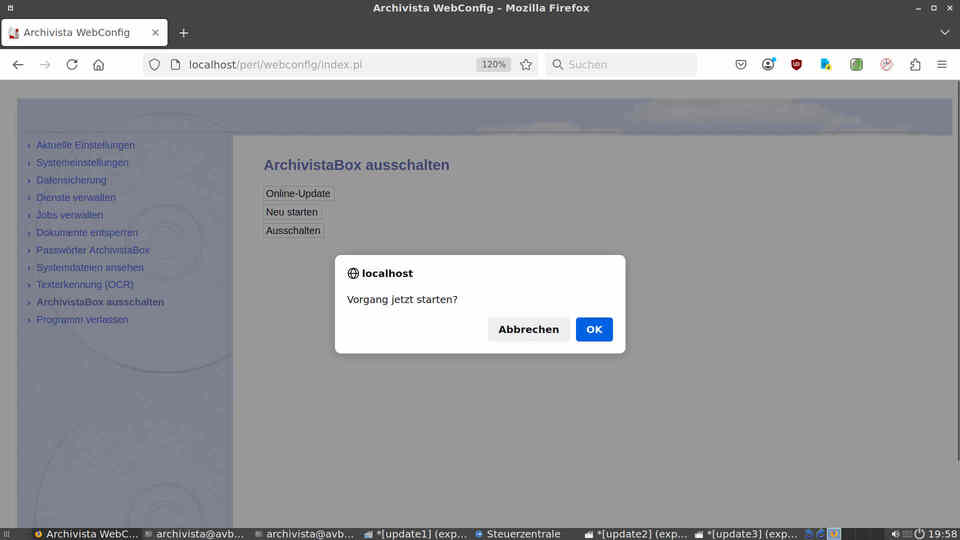Switch to the Steuerzentrale taskbar window
This screenshot has height=540, width=960.
[517, 534]
